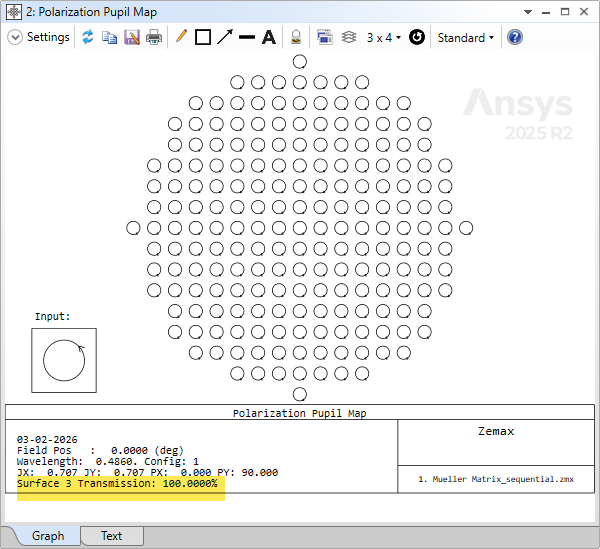Minimize the Polarization Pupil Map window
Screen dimensions: 600x549
tap(546, 13)
